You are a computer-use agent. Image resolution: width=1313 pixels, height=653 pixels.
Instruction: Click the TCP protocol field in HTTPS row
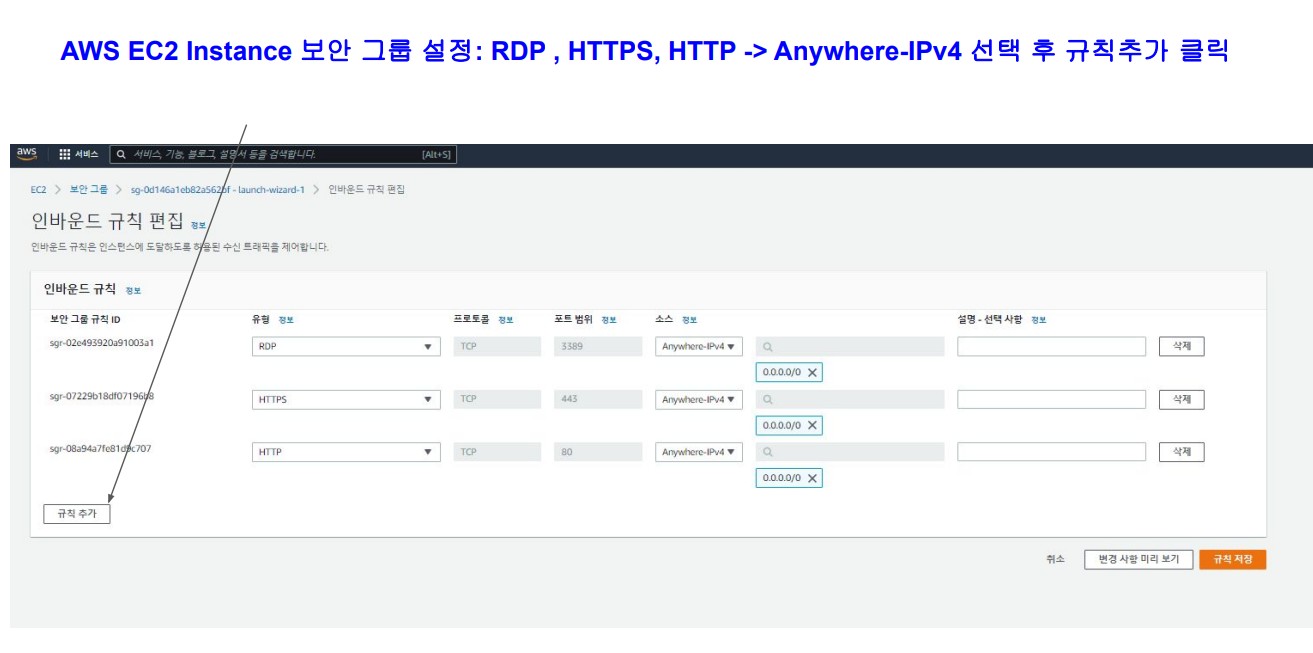pyautogui.click(x=497, y=399)
